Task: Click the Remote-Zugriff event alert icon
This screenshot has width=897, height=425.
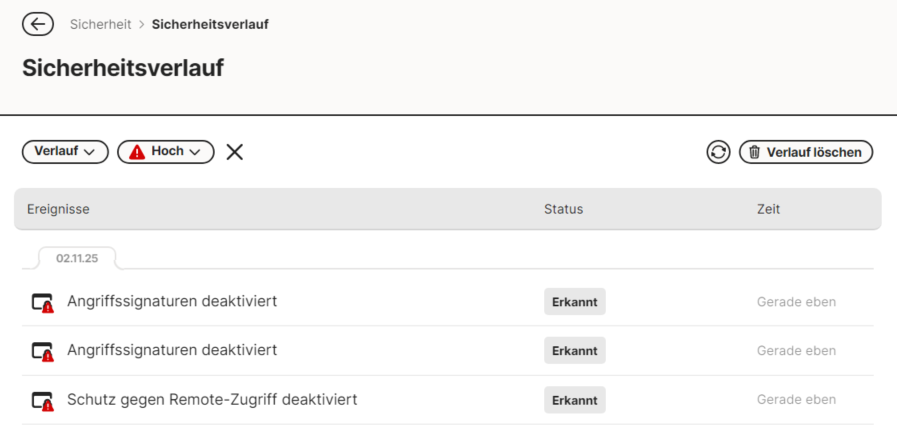Action: [42, 400]
